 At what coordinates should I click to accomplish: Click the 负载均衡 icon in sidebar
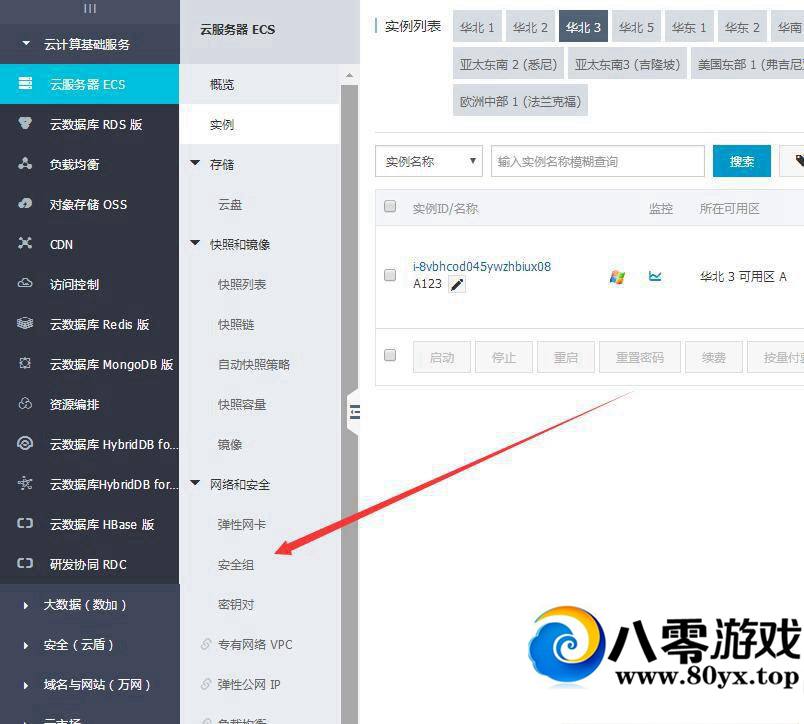25,163
